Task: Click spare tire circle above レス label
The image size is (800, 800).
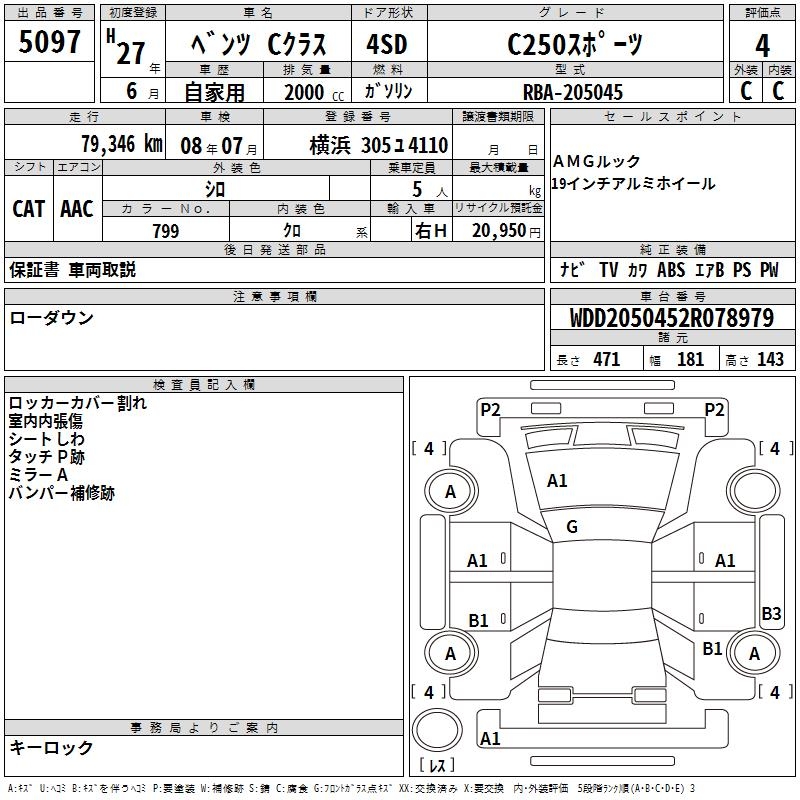Action: (437, 729)
